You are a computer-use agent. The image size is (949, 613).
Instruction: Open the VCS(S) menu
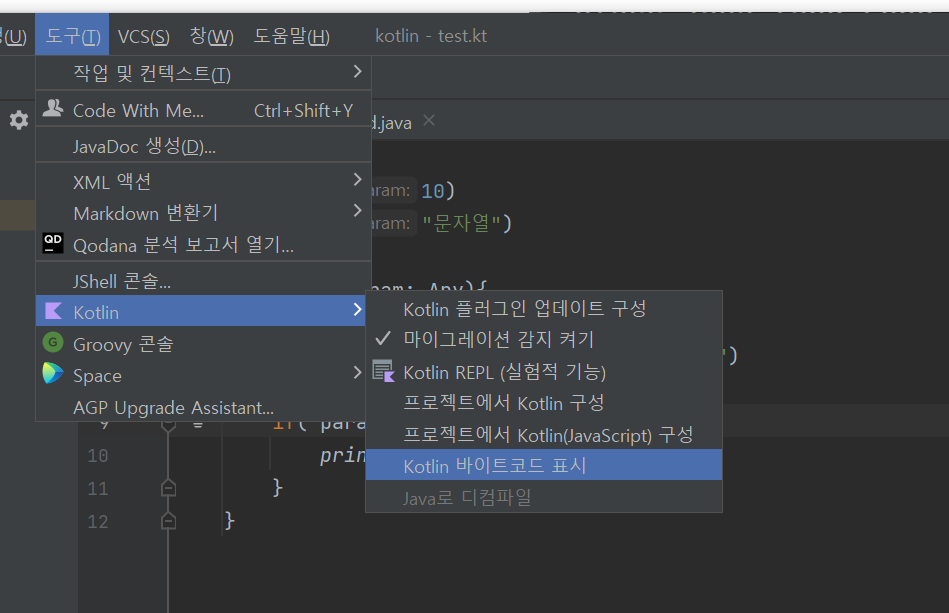(143, 36)
